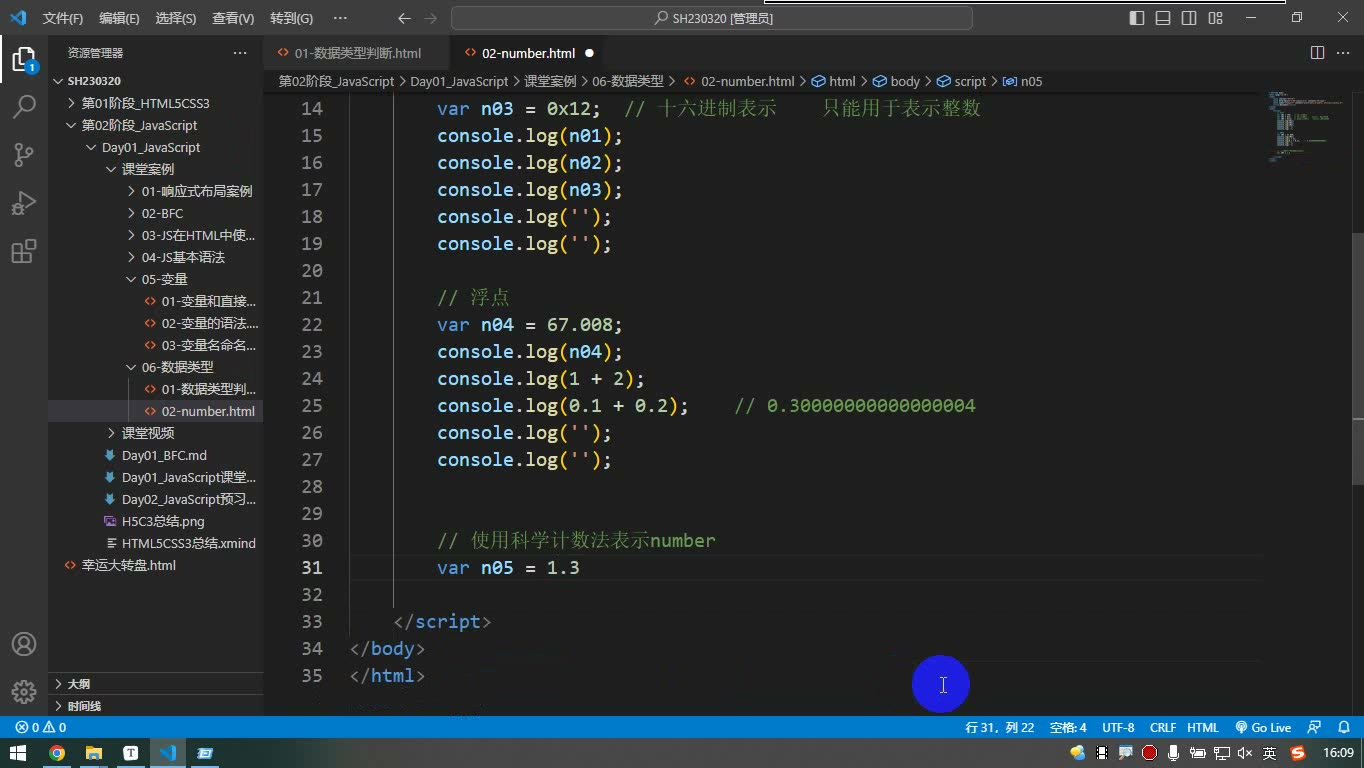Click the errors and warnings status indicator

(x=41, y=728)
